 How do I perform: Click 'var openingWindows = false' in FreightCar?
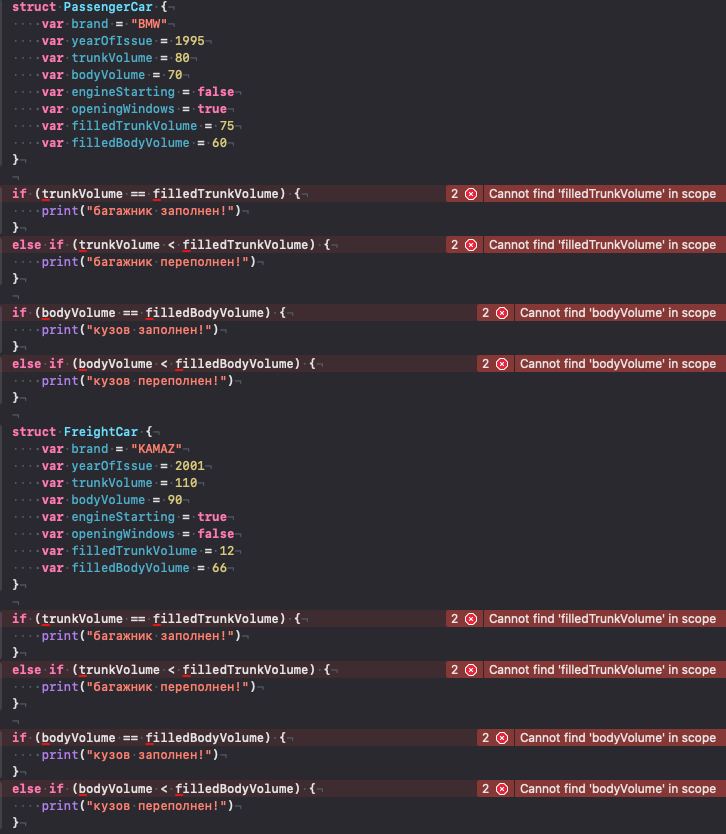point(138,534)
